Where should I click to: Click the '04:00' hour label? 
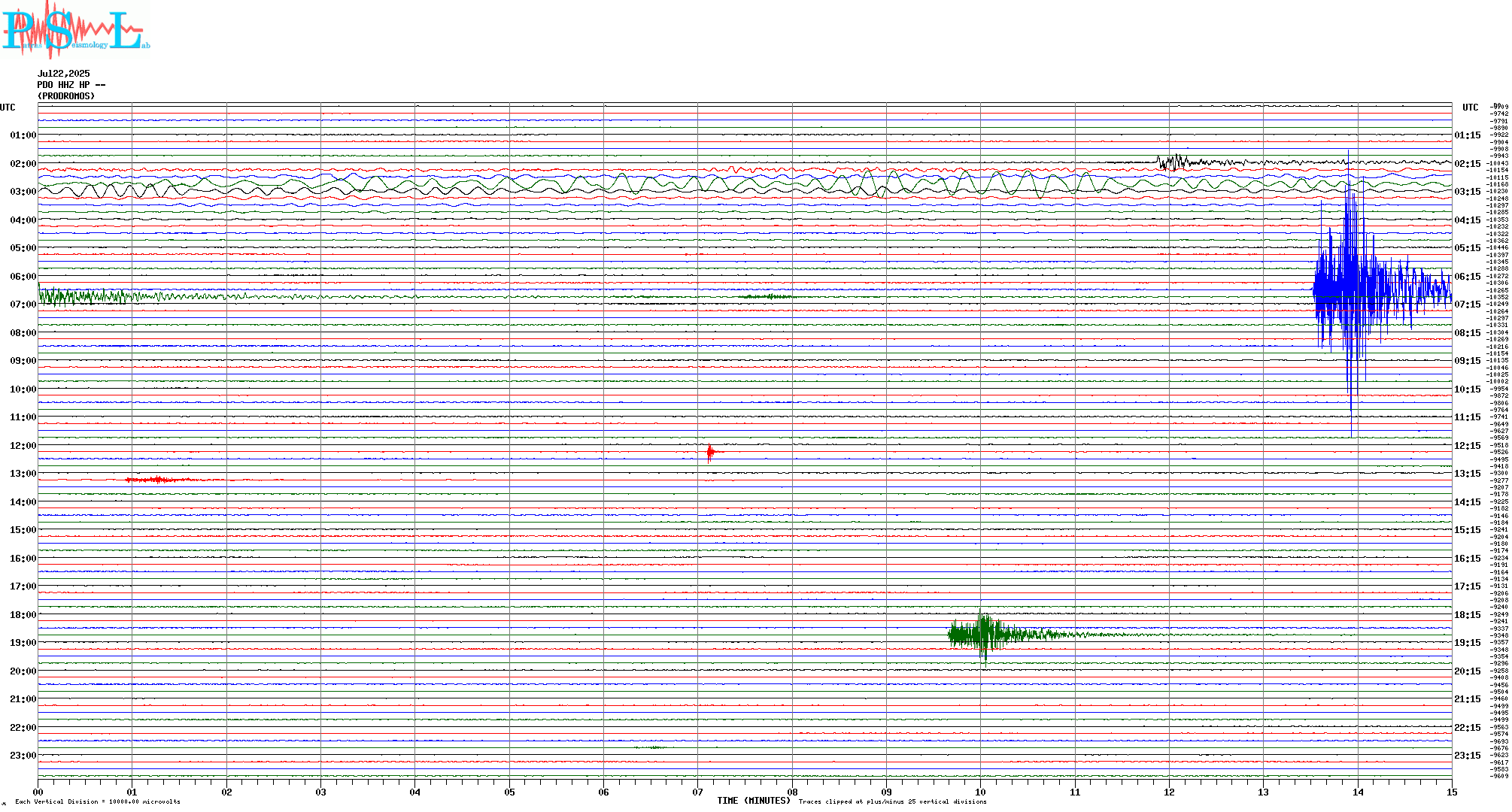click(23, 220)
